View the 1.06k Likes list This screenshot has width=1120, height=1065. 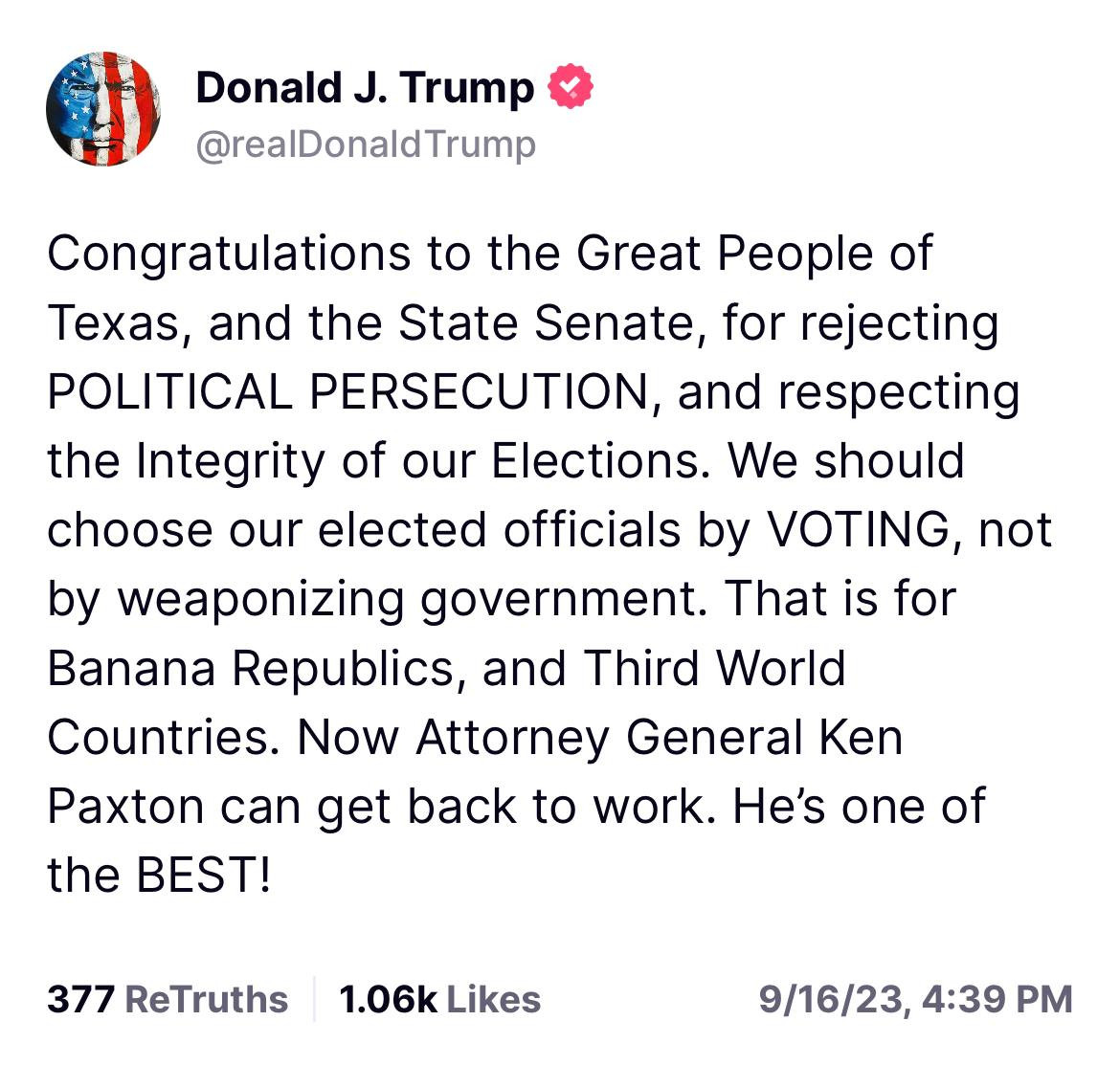(439, 1000)
